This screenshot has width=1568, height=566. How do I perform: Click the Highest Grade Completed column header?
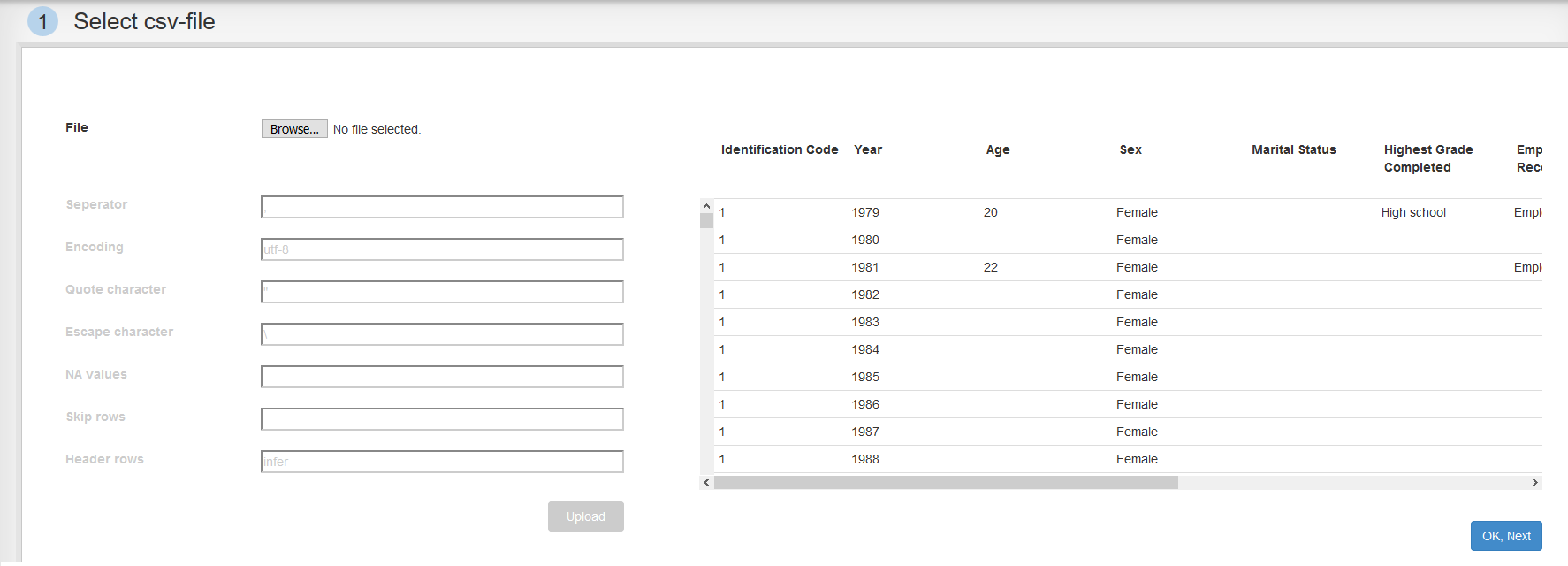click(x=1428, y=158)
